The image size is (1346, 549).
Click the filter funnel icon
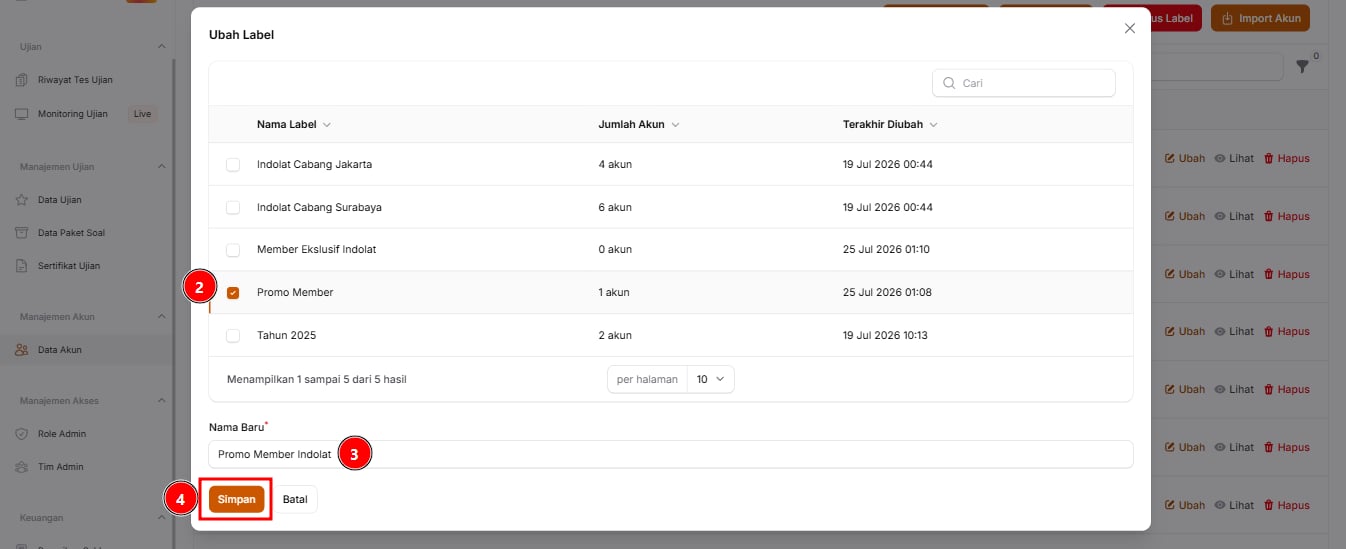pyautogui.click(x=1302, y=66)
